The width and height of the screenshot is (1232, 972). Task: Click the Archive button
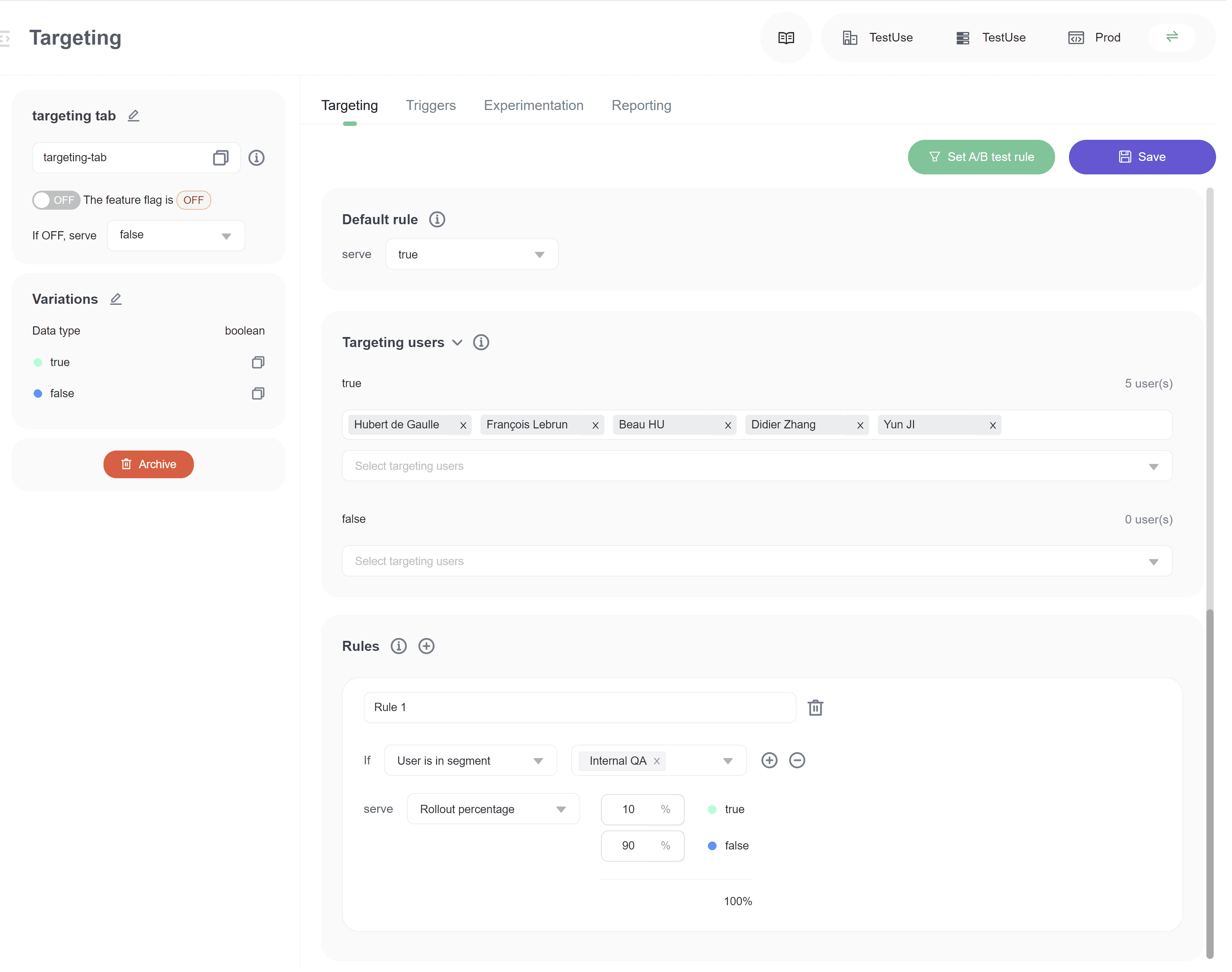[x=148, y=464]
